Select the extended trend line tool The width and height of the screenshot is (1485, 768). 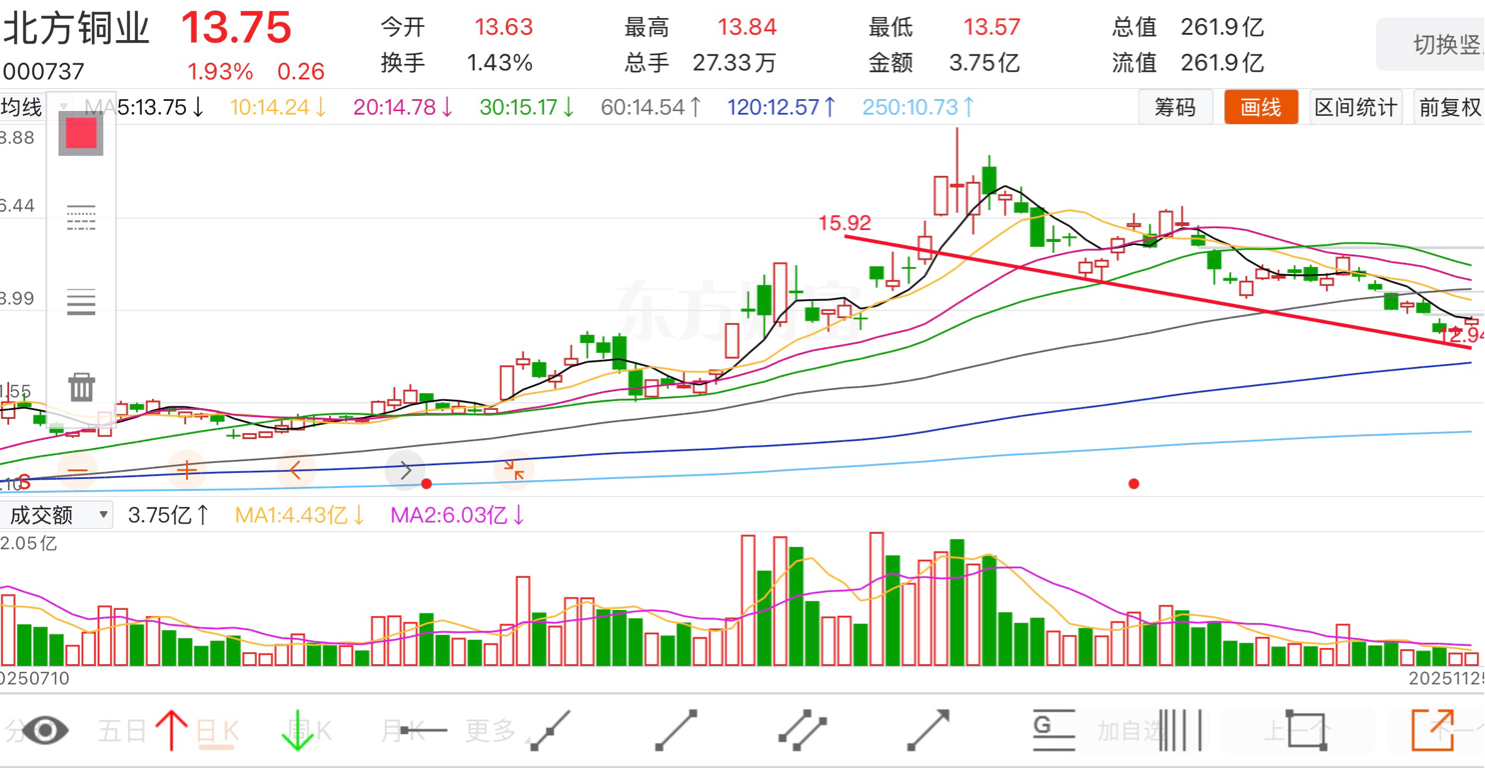(x=549, y=730)
